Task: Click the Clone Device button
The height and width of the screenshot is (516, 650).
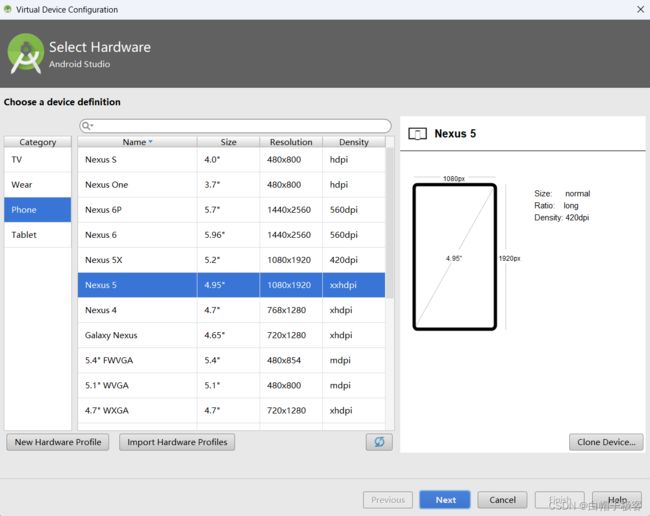Action: point(606,442)
